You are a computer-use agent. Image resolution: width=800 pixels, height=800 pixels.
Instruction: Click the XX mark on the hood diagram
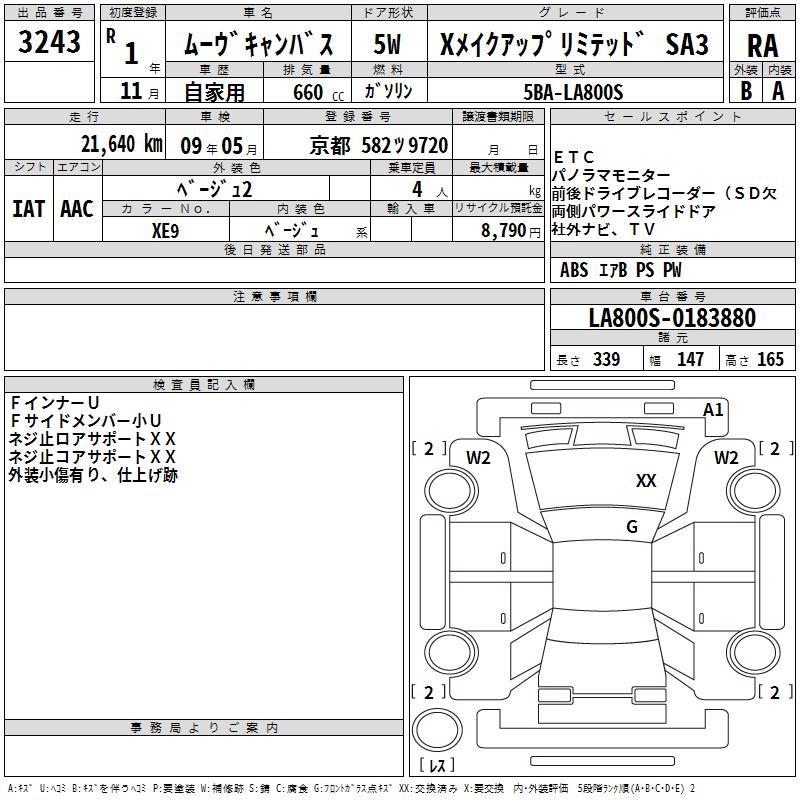[645, 481]
